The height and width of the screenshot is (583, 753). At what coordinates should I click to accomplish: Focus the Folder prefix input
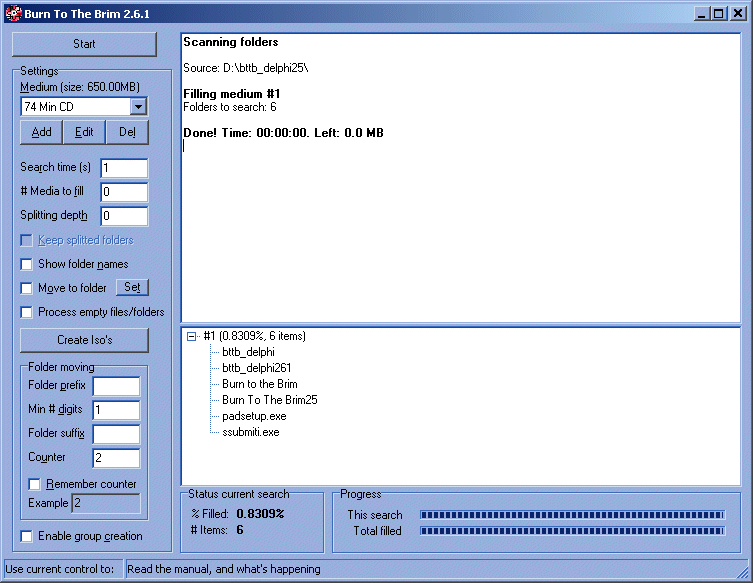(116, 386)
